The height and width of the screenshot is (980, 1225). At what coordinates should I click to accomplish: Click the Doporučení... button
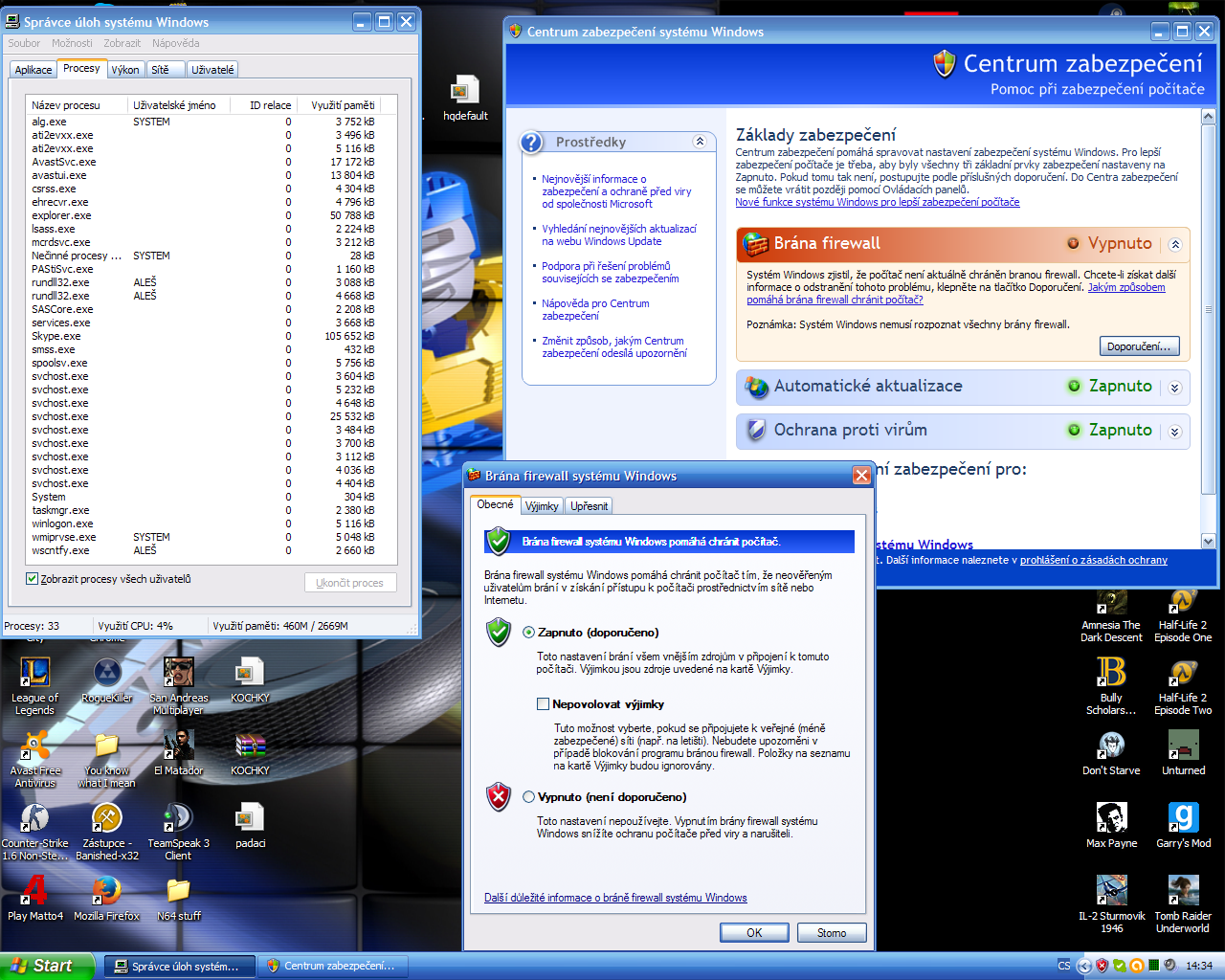point(1139,346)
